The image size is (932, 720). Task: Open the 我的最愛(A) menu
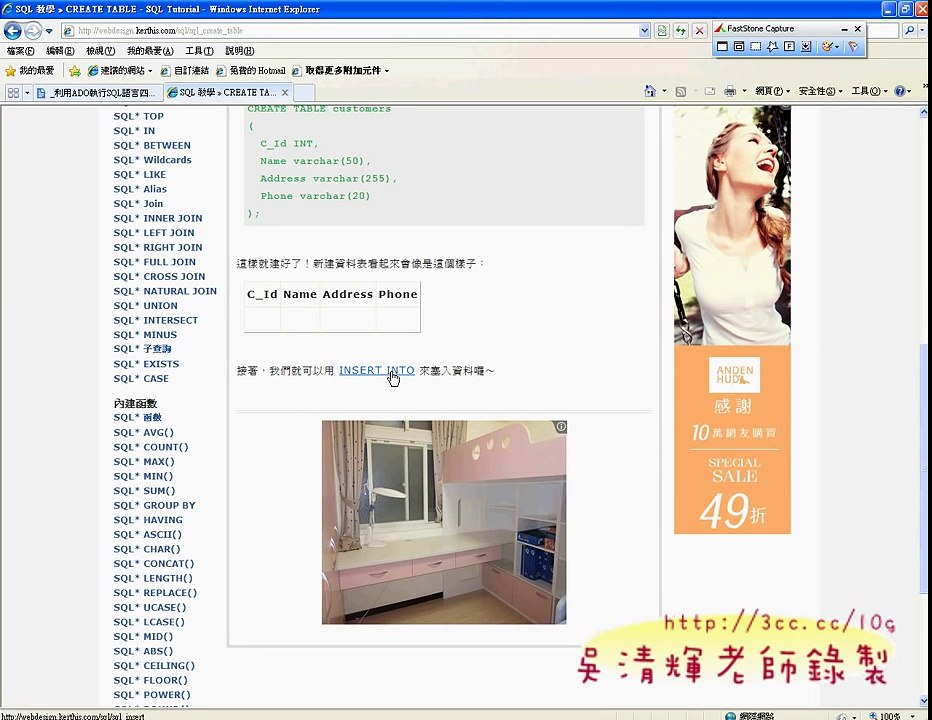pos(150,51)
